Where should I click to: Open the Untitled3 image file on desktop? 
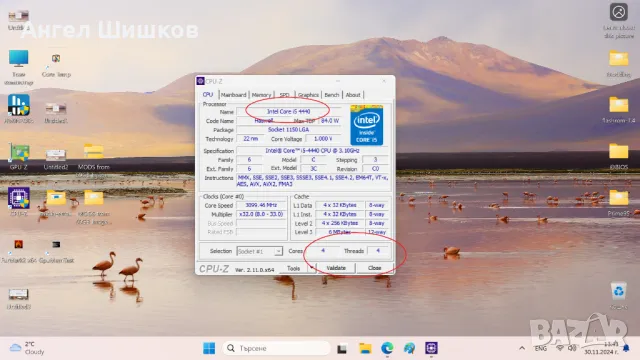[18, 298]
